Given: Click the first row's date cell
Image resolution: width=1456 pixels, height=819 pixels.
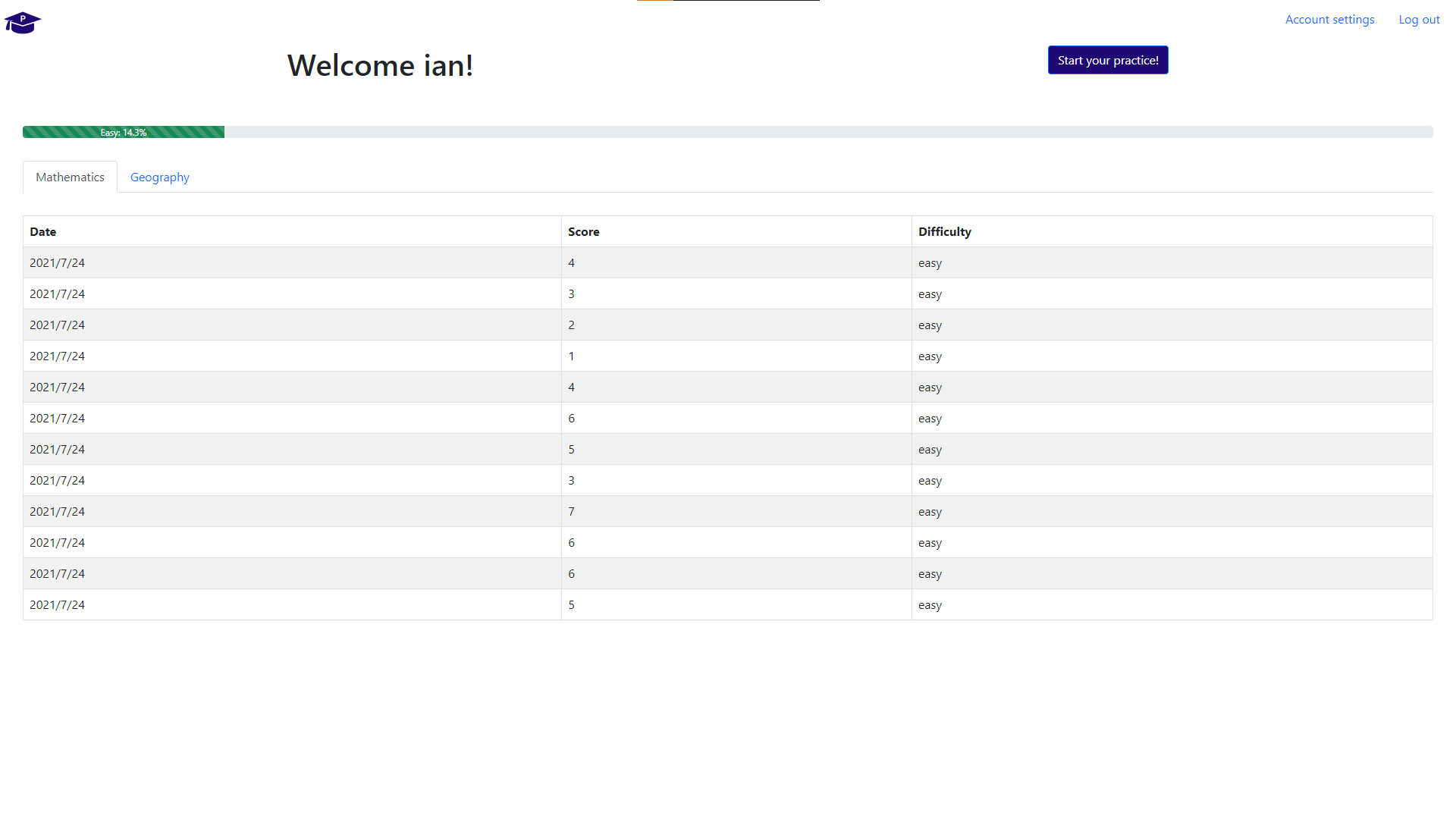Looking at the screenshot, I should [x=58, y=263].
